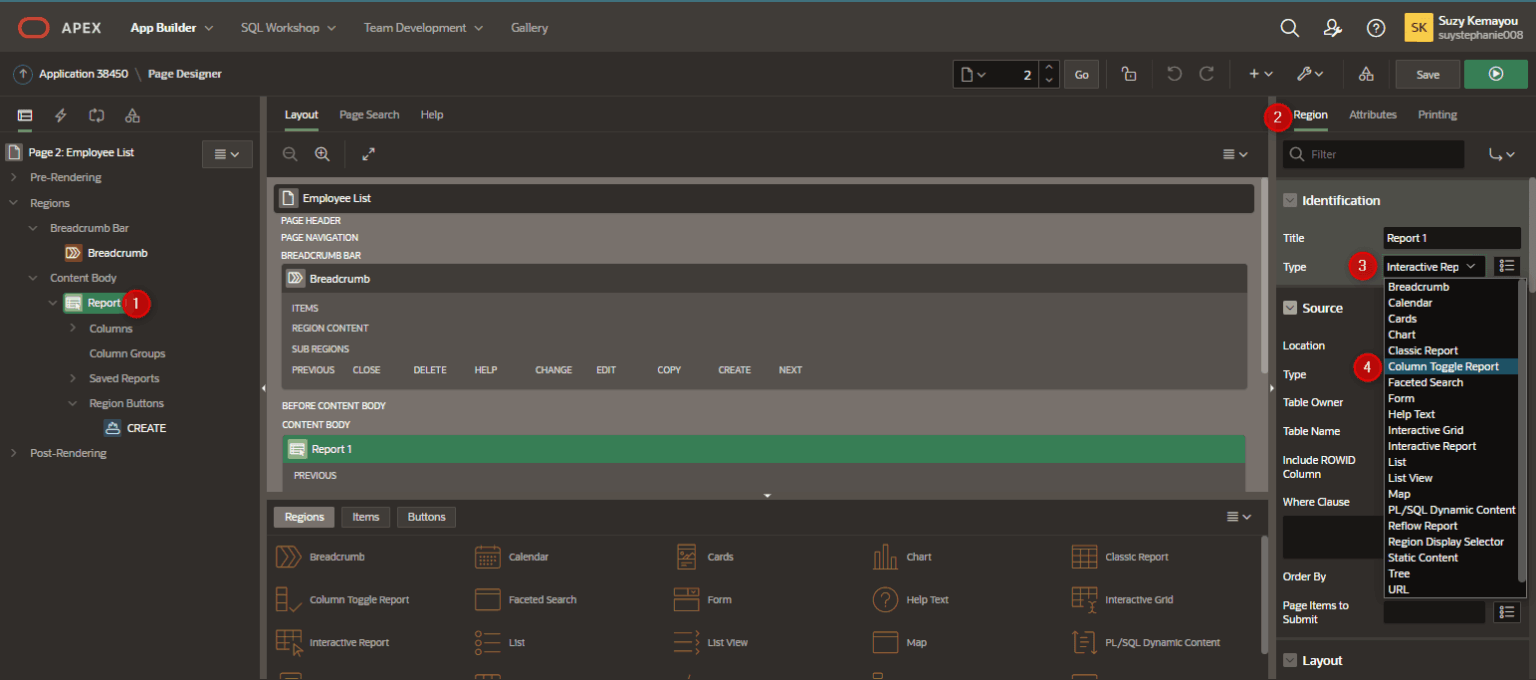The width and height of the screenshot is (1536, 680).
Task: Expand the layout pane to full screen
Action: point(369,154)
